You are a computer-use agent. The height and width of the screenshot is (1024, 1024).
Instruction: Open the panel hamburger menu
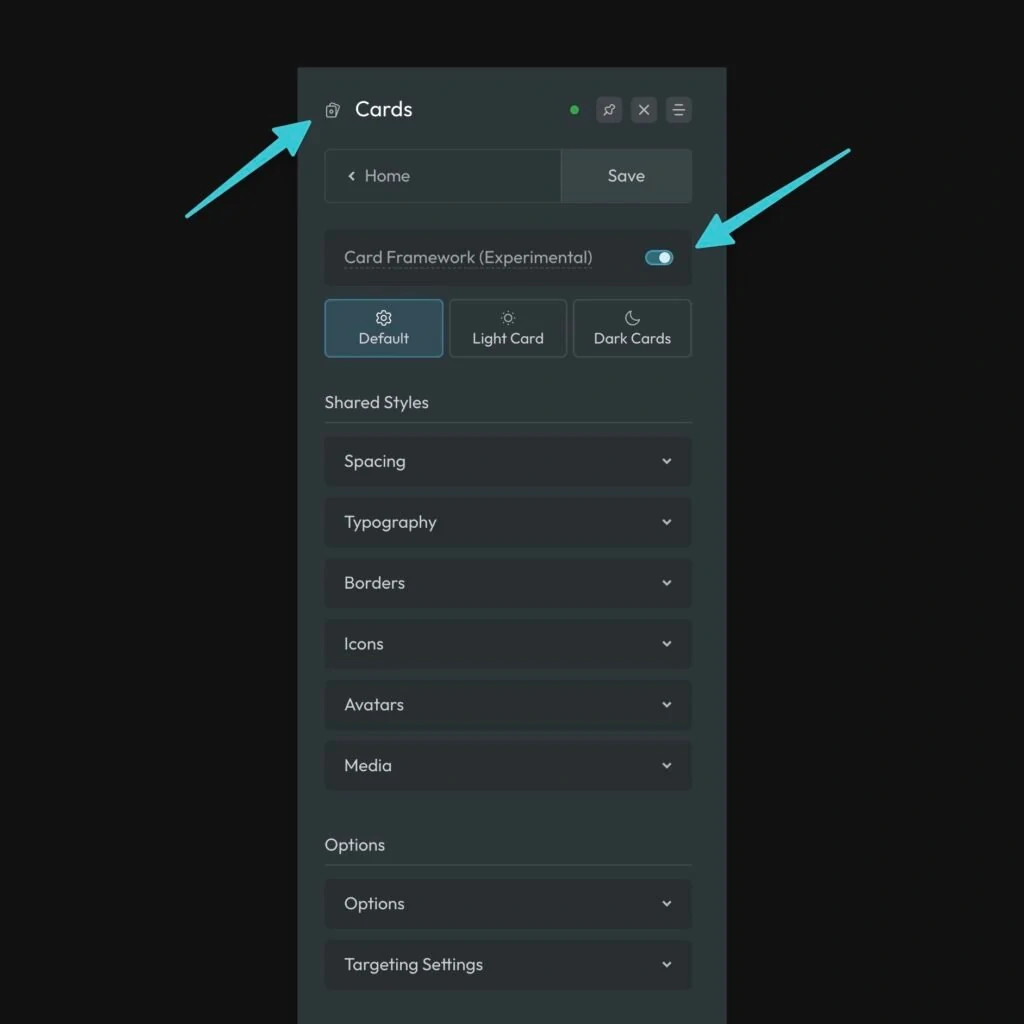679,110
